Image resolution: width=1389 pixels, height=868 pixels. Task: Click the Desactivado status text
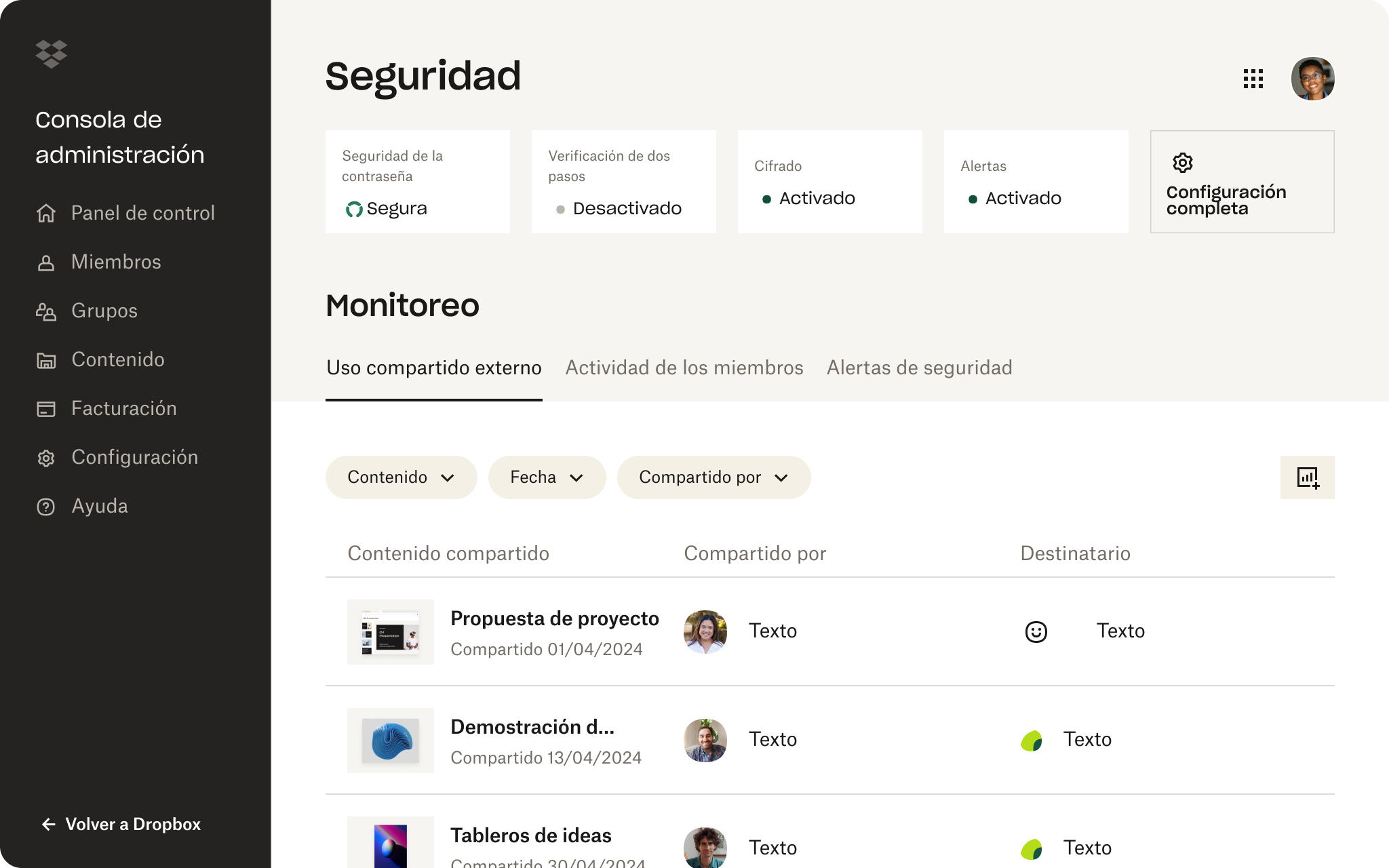coord(627,208)
